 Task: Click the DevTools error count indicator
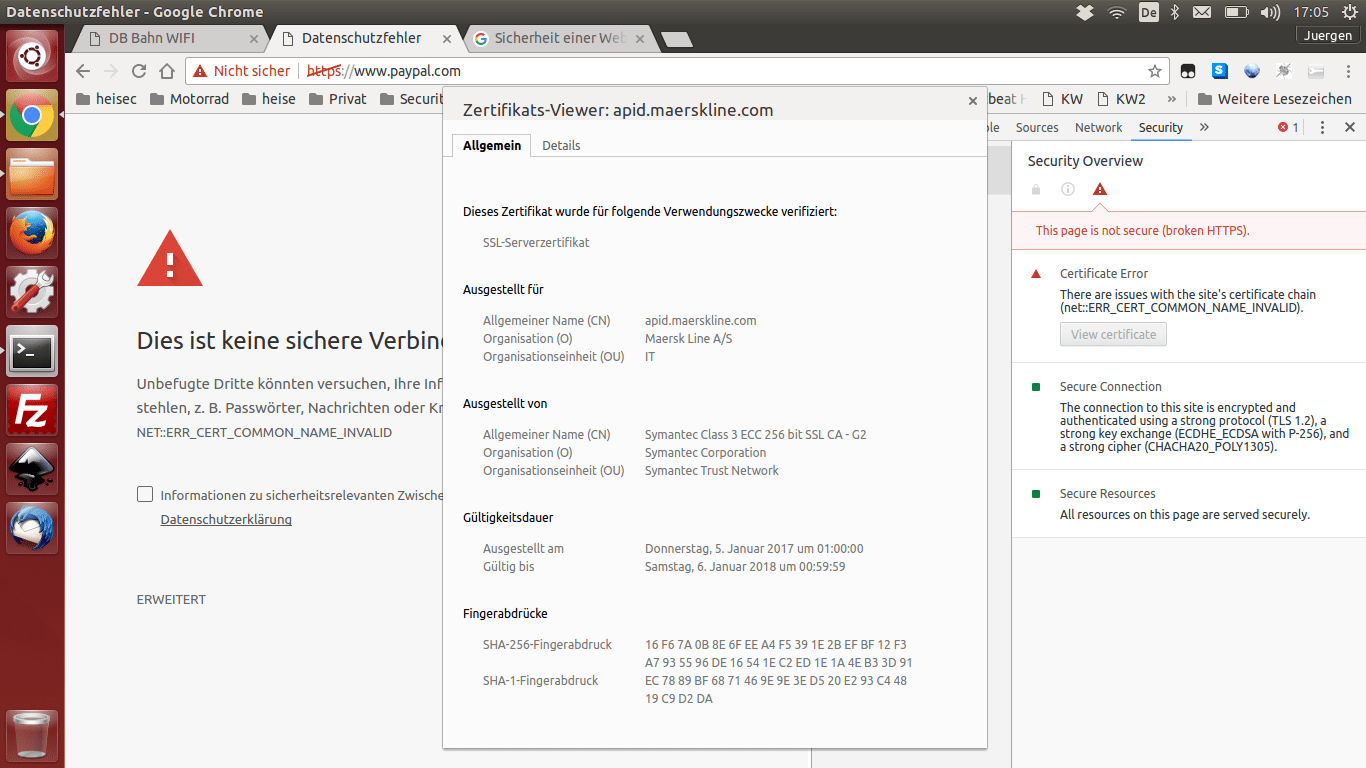1288,128
